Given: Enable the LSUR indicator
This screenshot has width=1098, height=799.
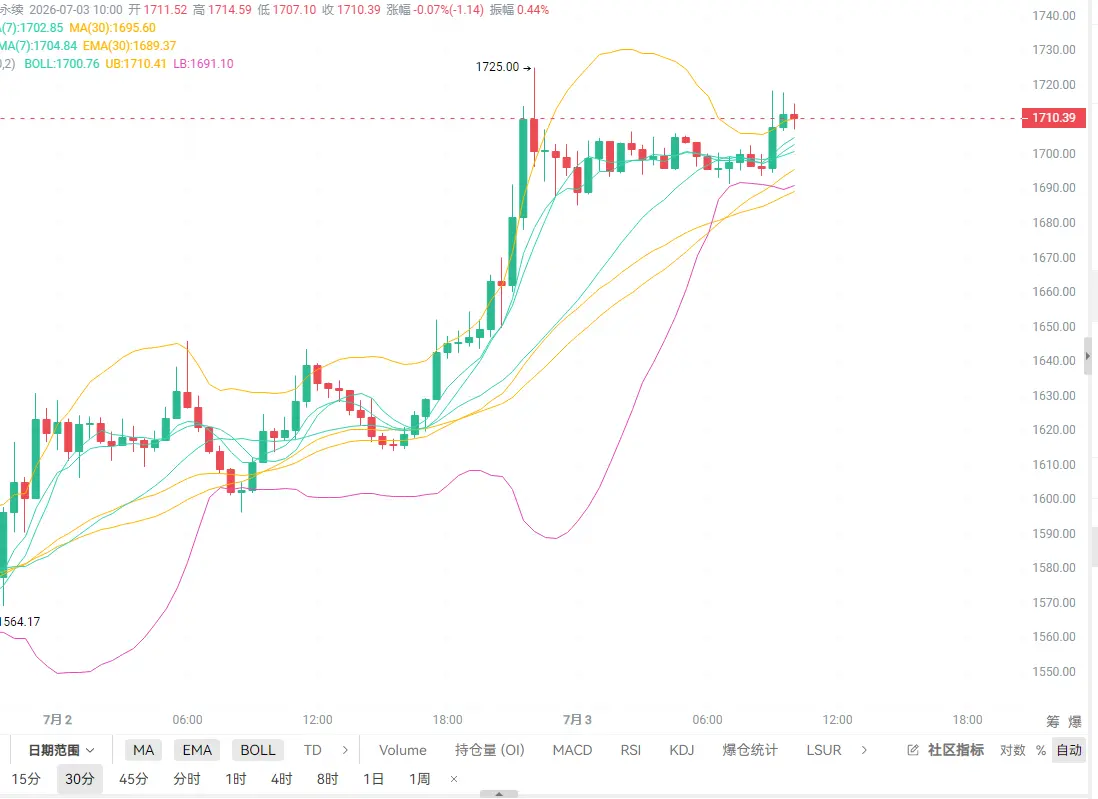Looking at the screenshot, I should (x=824, y=750).
